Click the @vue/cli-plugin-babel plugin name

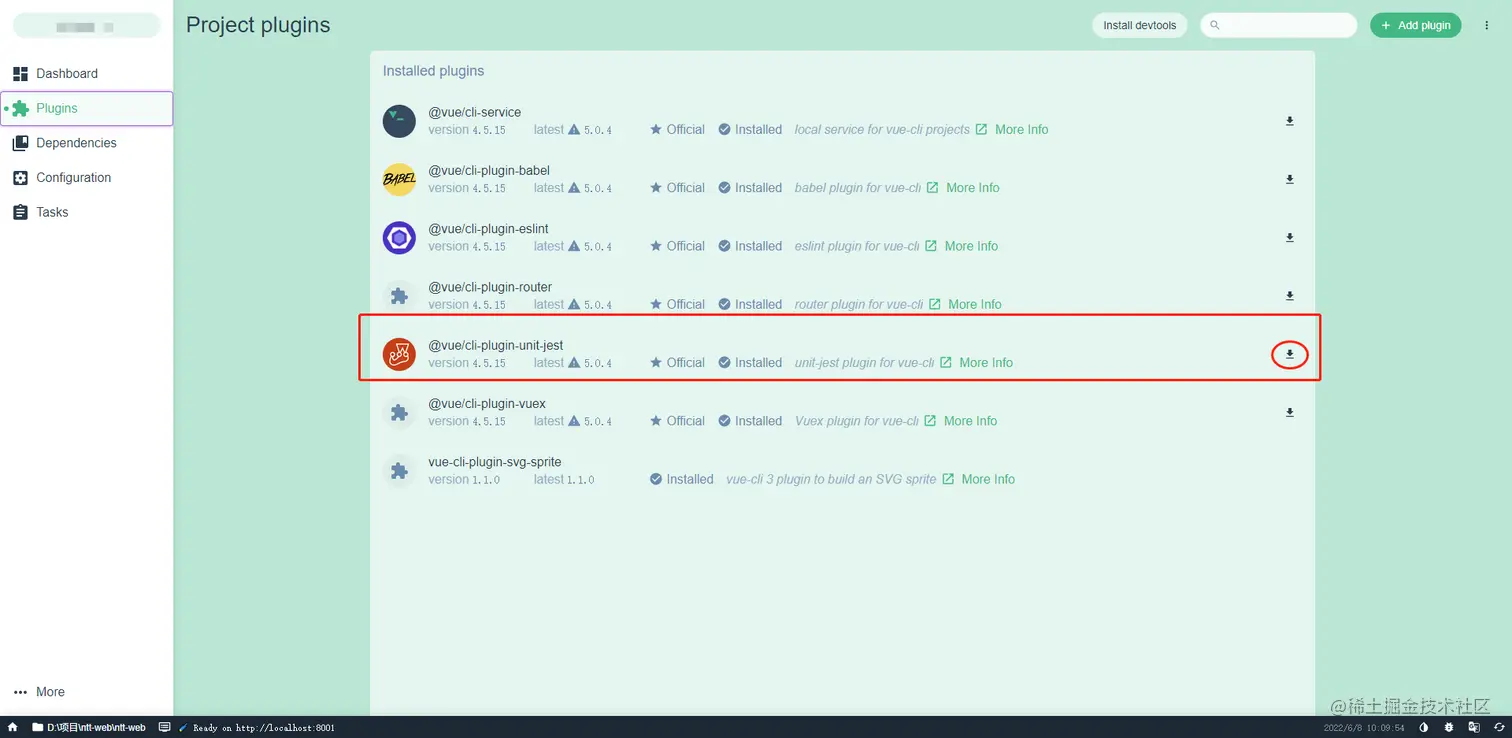[x=489, y=171]
